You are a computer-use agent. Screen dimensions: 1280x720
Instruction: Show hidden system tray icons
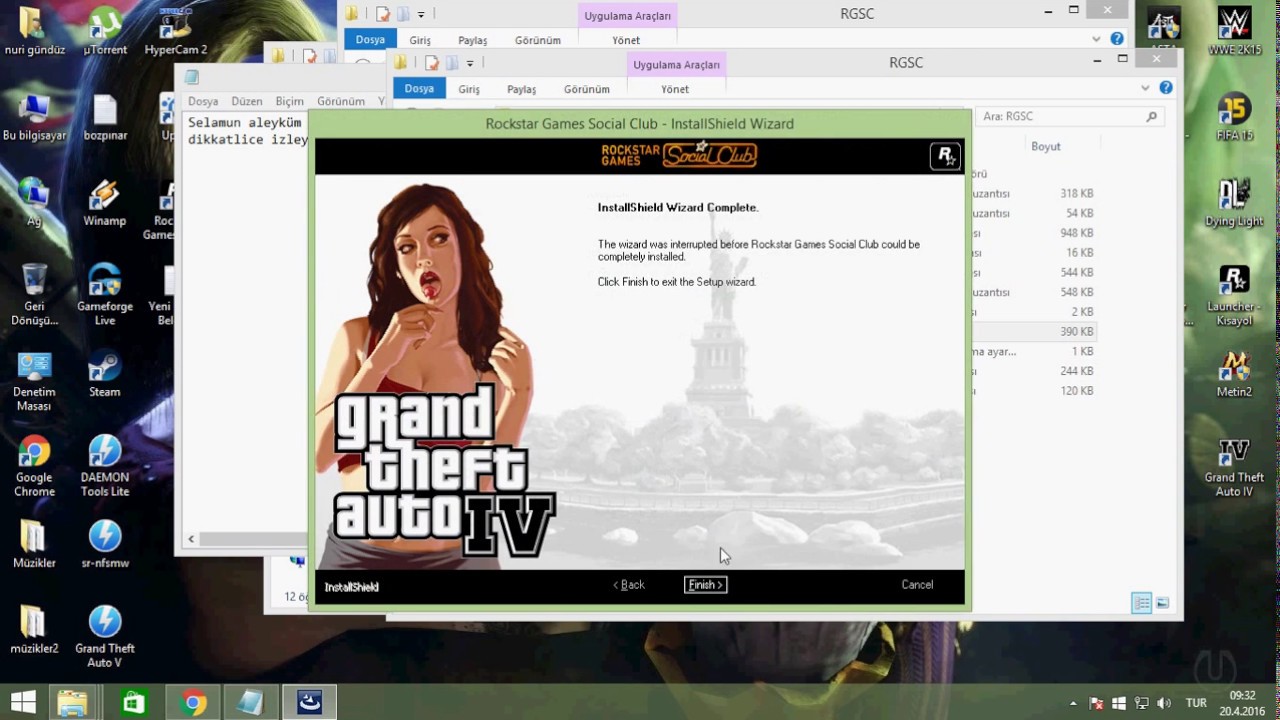point(1073,703)
